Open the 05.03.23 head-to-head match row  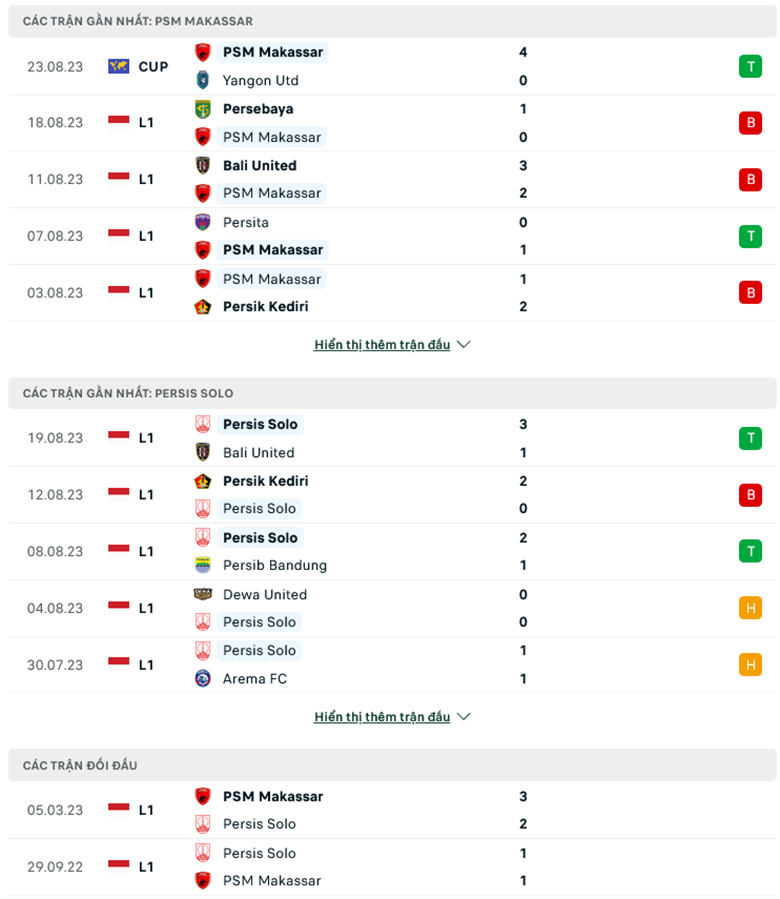point(390,810)
